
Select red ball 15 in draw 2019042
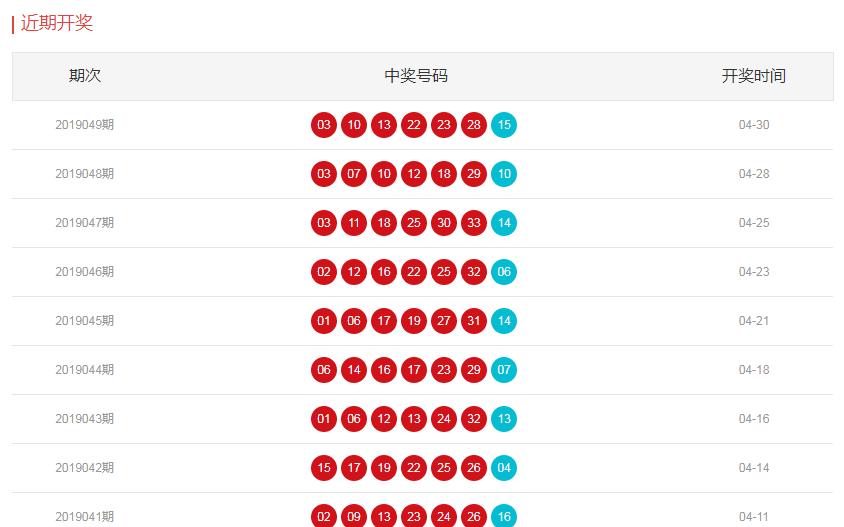[323, 468]
